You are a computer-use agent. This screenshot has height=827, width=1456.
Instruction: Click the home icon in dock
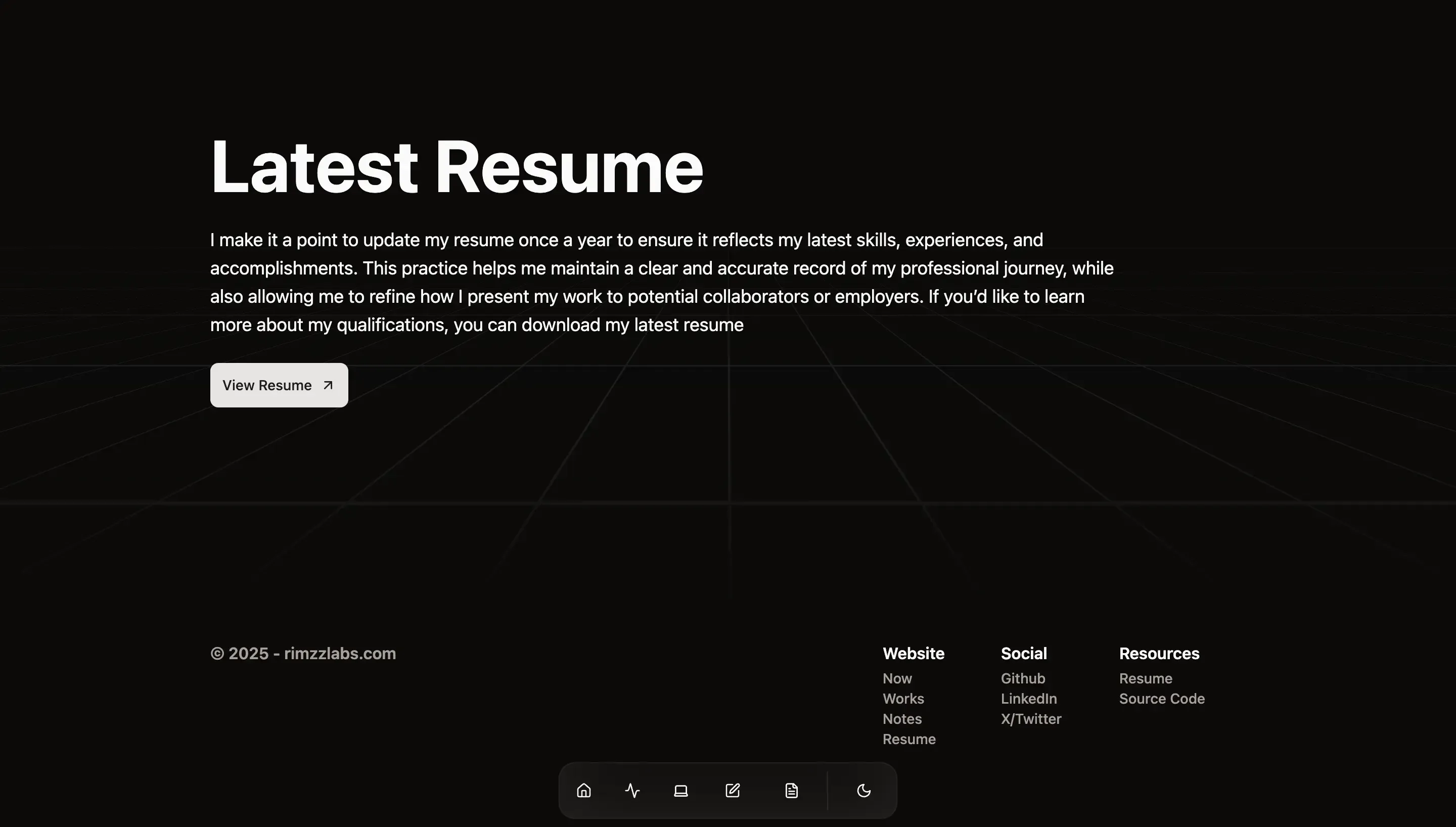pos(584,790)
